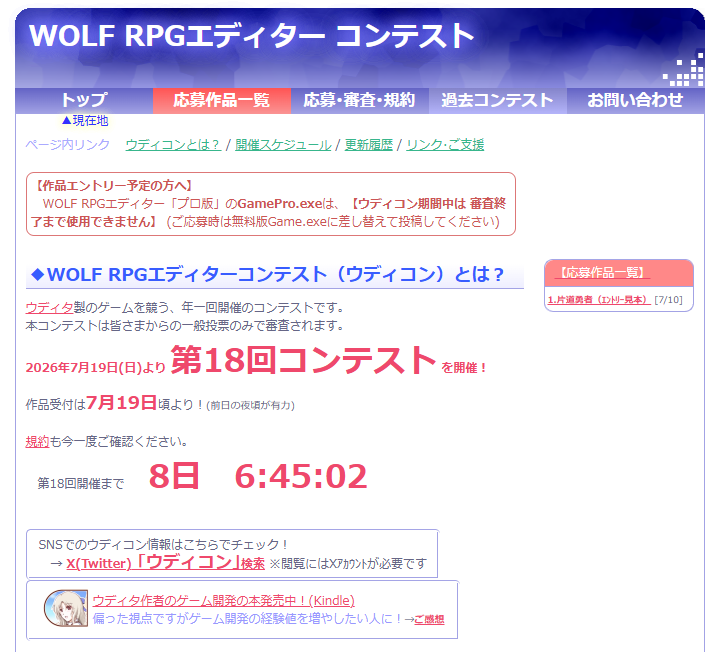Open the Kindle game development book link
Screen dimensions: 713x652
(223, 601)
